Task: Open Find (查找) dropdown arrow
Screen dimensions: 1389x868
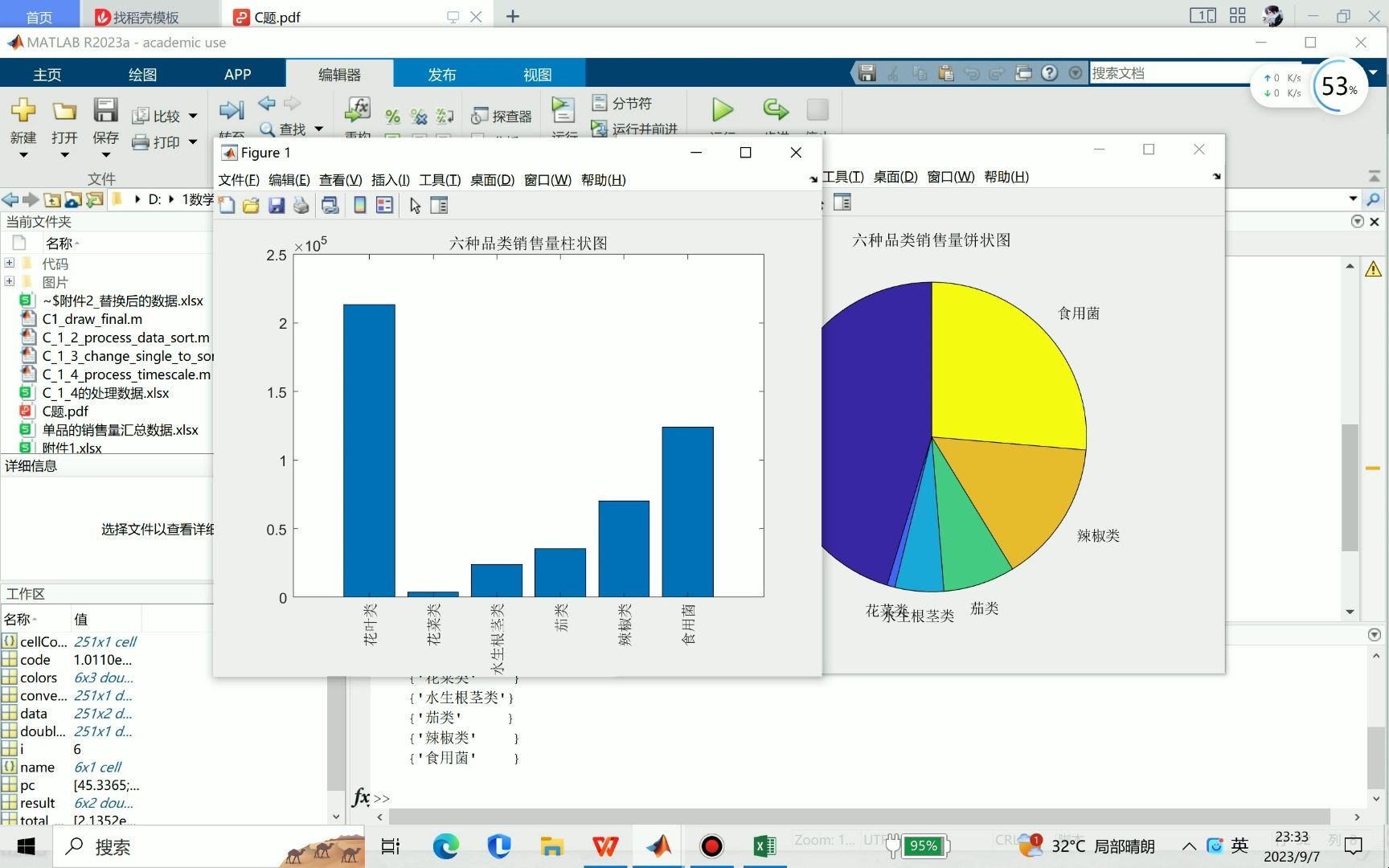Action: click(x=319, y=129)
